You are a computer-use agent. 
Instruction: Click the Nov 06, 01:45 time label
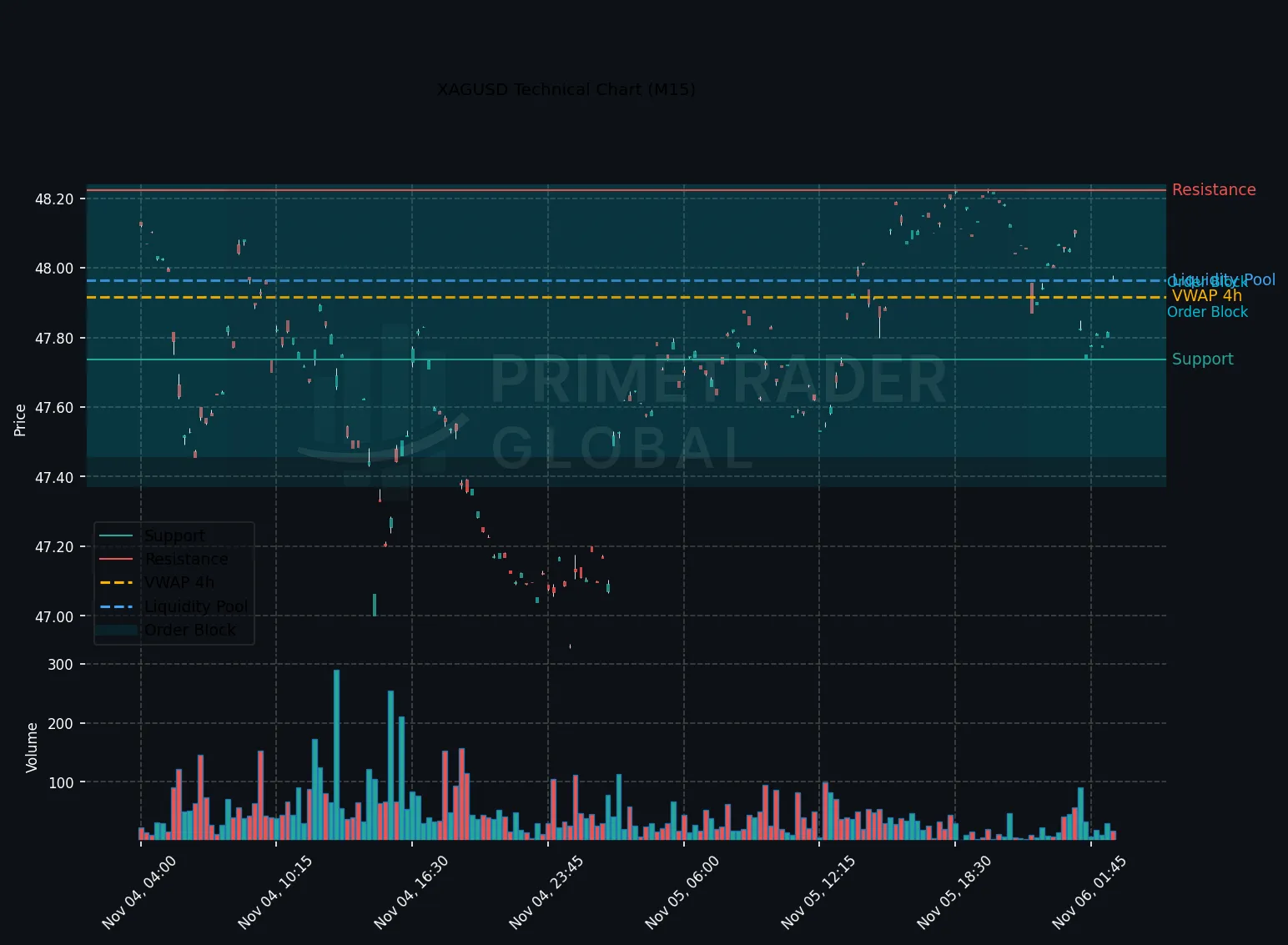[x=1089, y=892]
